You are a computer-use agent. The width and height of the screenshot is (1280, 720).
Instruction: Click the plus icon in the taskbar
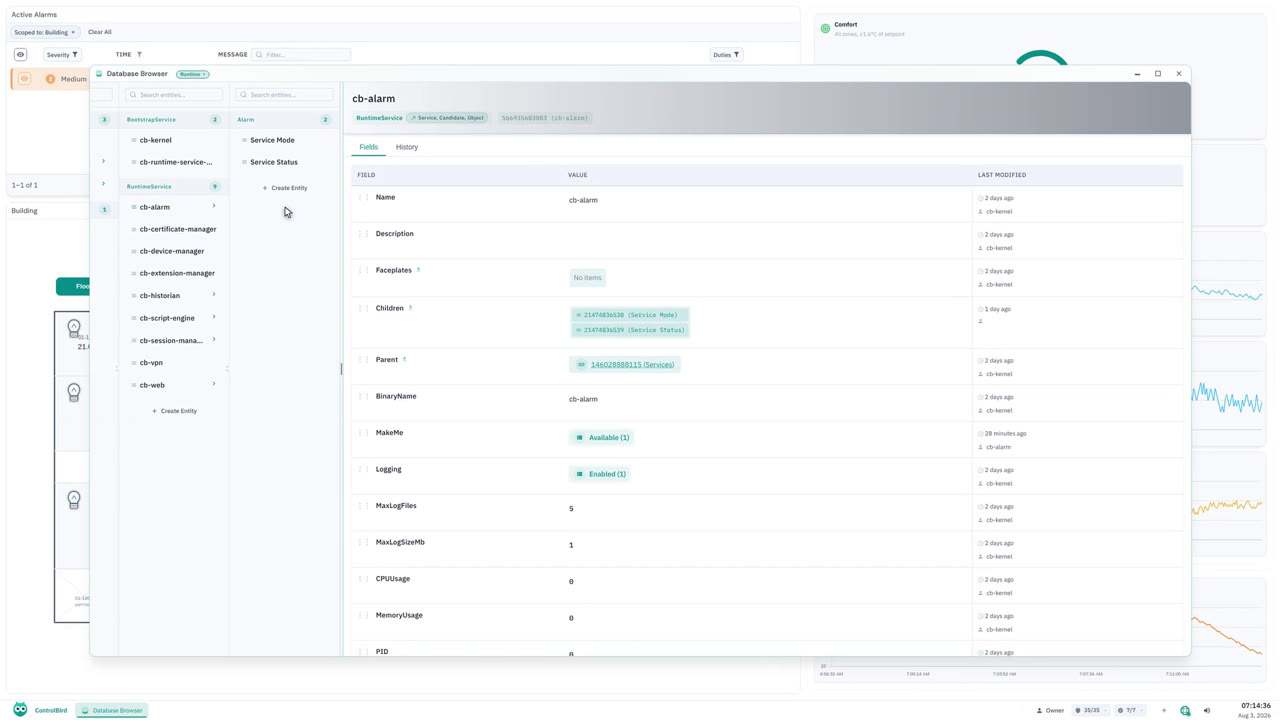[1164, 710]
